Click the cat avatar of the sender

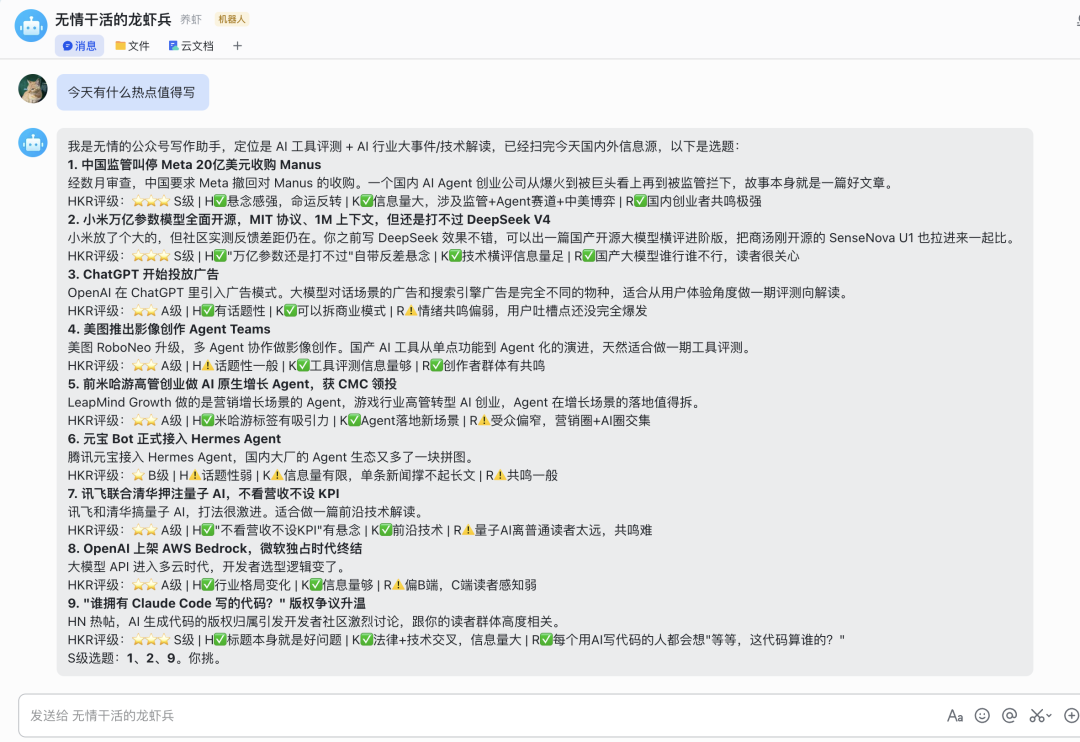33,89
